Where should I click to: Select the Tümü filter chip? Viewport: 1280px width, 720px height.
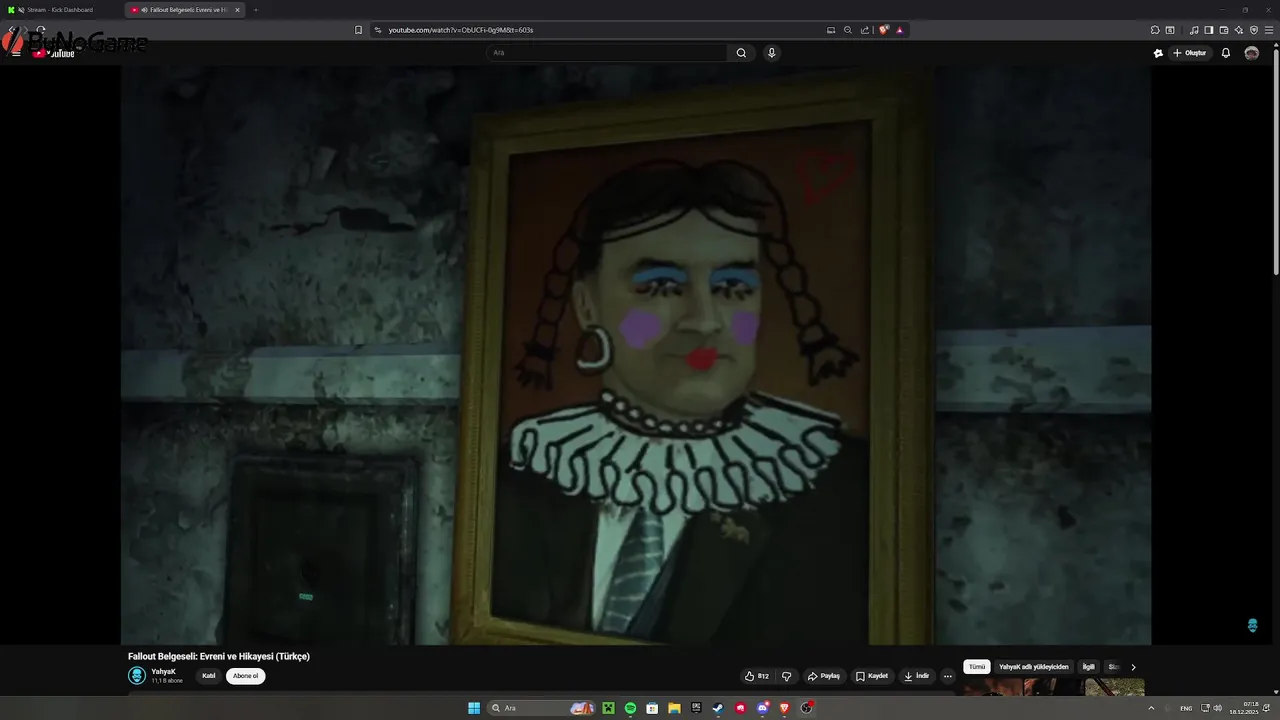point(977,667)
